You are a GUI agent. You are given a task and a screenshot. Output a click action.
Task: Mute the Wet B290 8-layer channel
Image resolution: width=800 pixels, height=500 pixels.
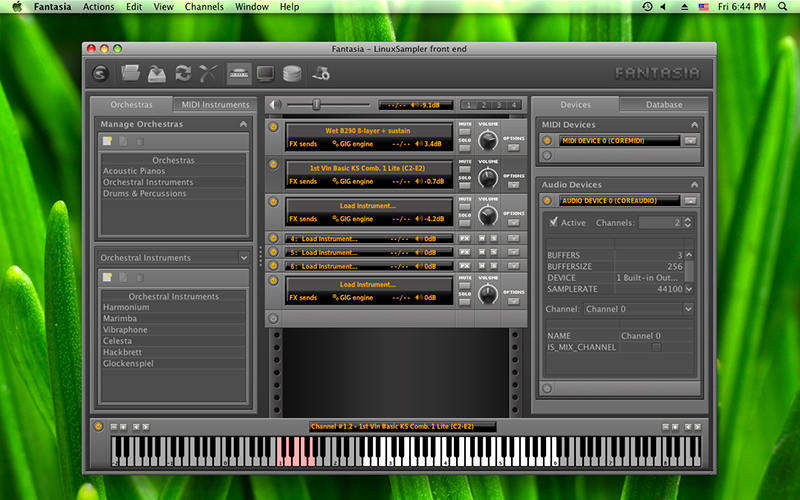click(464, 132)
